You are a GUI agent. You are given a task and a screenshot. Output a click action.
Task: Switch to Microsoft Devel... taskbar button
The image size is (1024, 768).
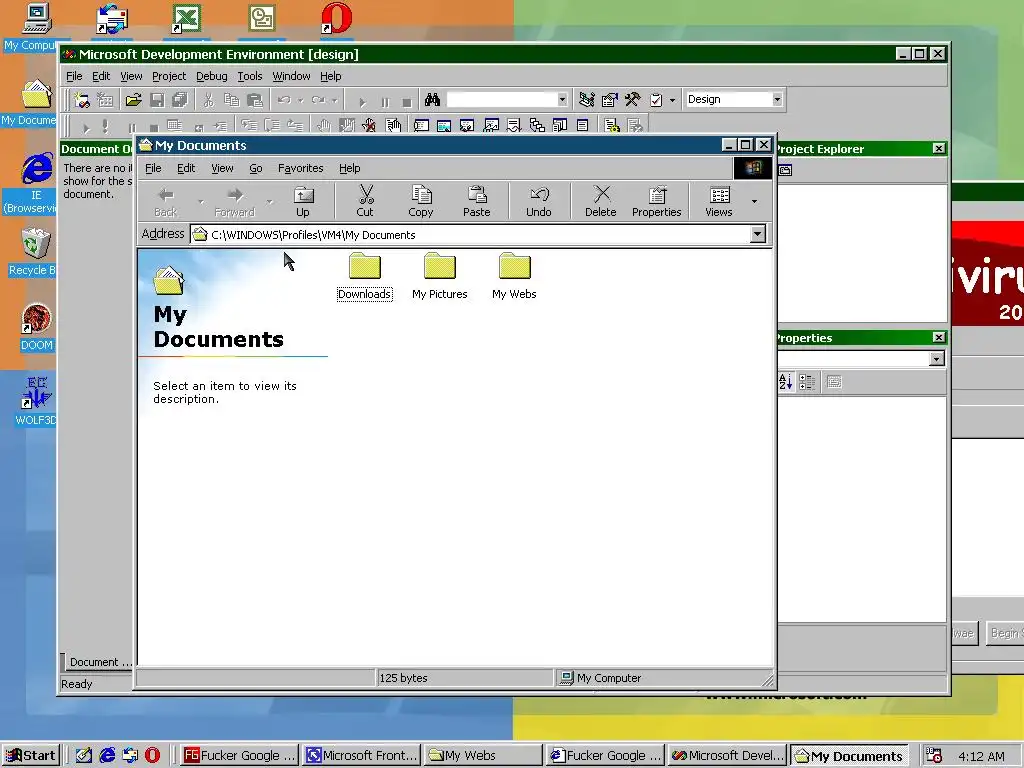click(728, 756)
